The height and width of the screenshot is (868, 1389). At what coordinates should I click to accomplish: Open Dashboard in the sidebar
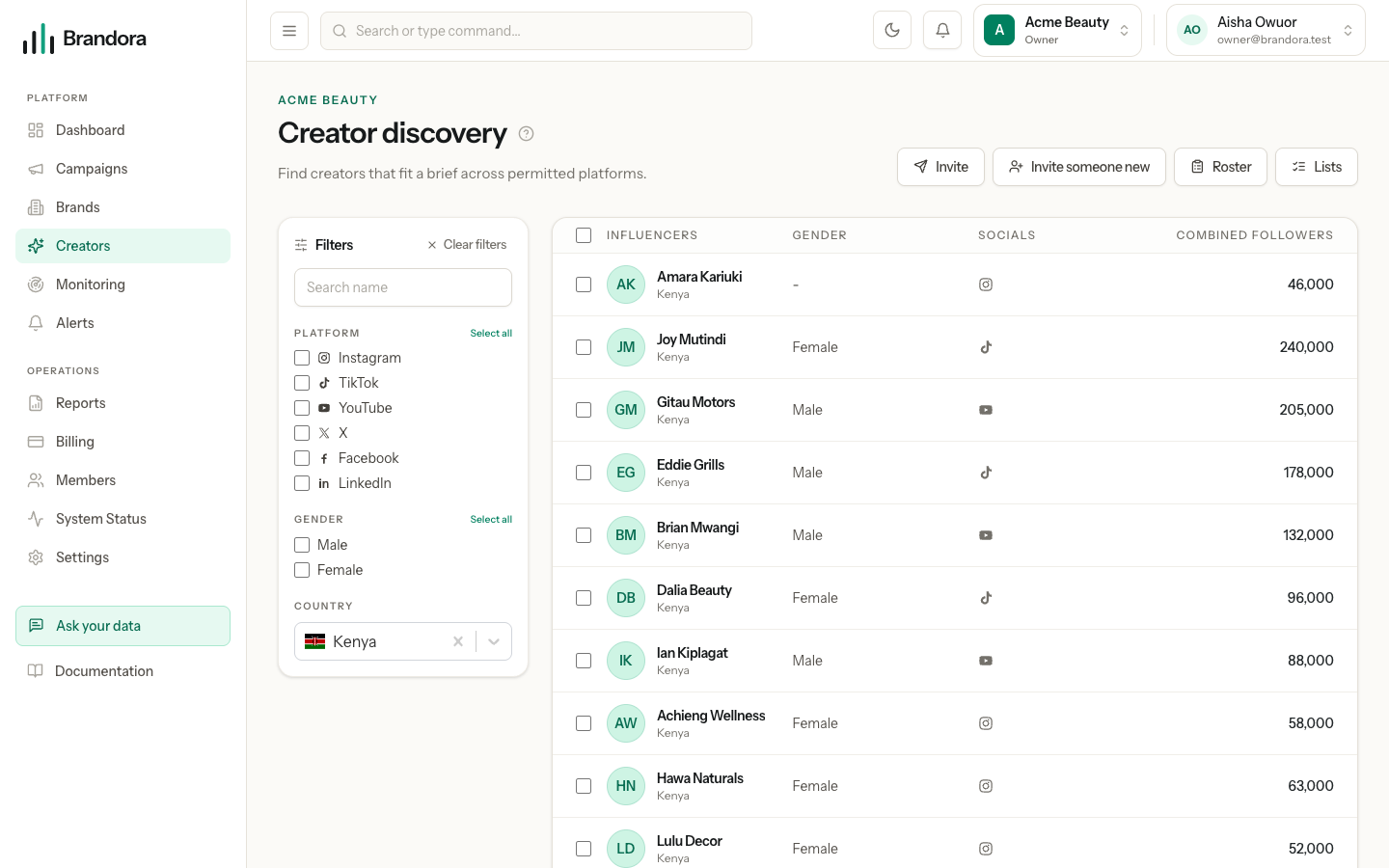point(123,130)
